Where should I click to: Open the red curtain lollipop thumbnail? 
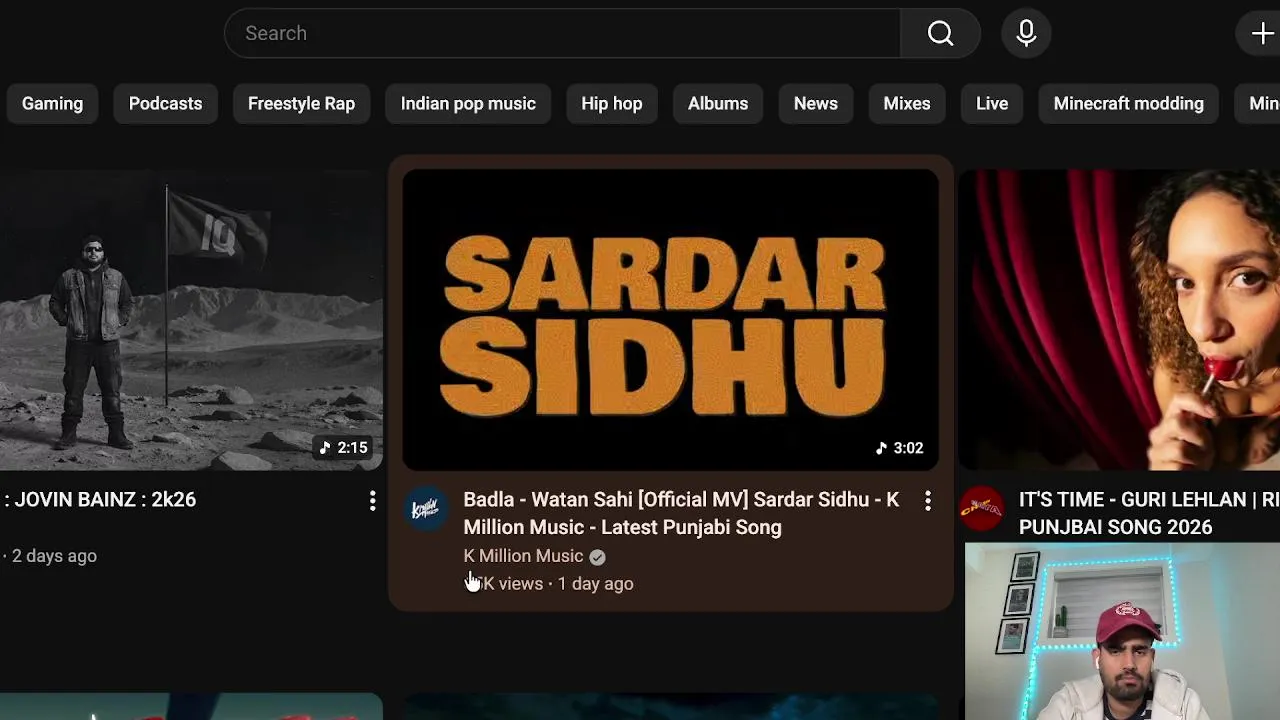(1119, 319)
